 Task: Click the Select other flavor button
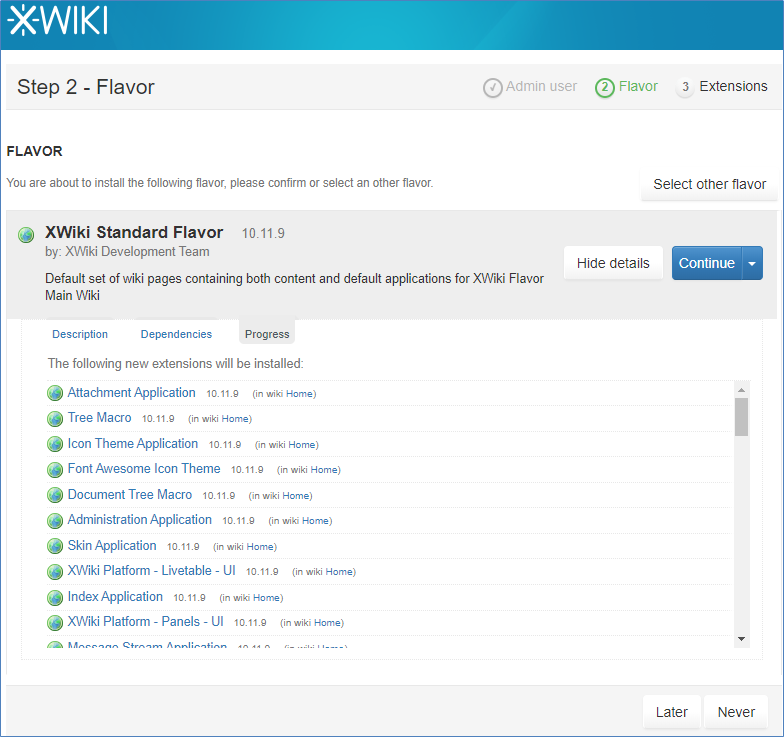click(710, 184)
